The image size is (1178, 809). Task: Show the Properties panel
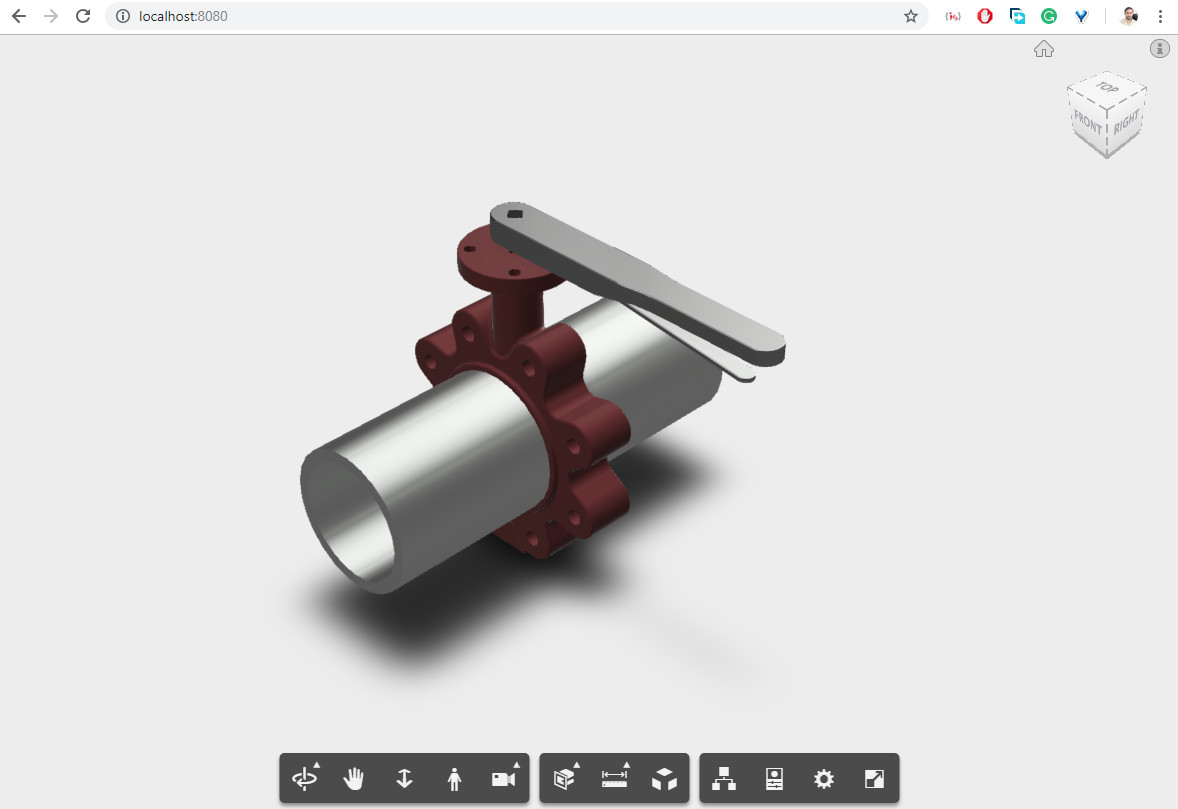(x=774, y=779)
